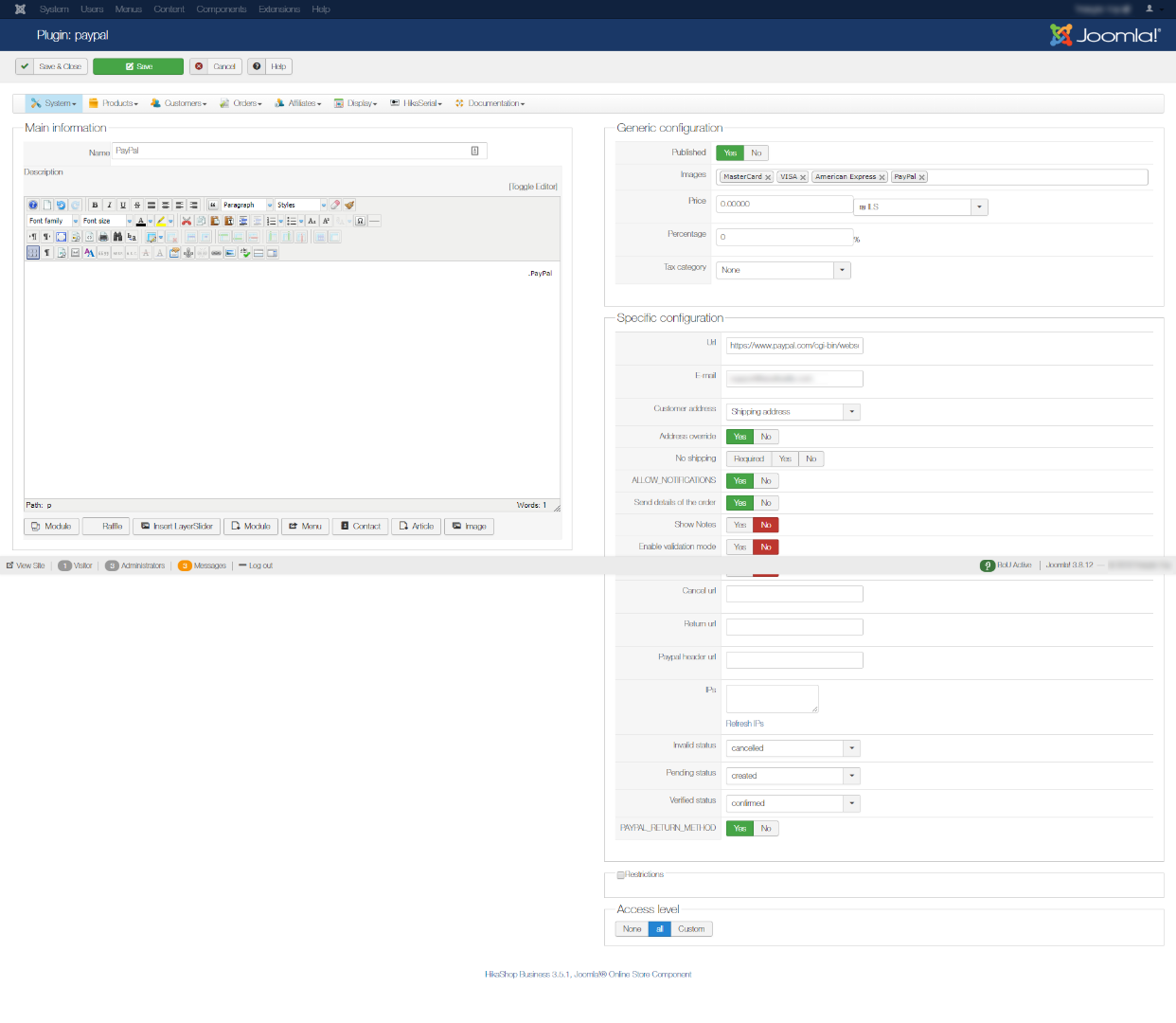Click the remove formatting eraser icon
The width and height of the screenshot is (1176, 1023).
pos(335,206)
